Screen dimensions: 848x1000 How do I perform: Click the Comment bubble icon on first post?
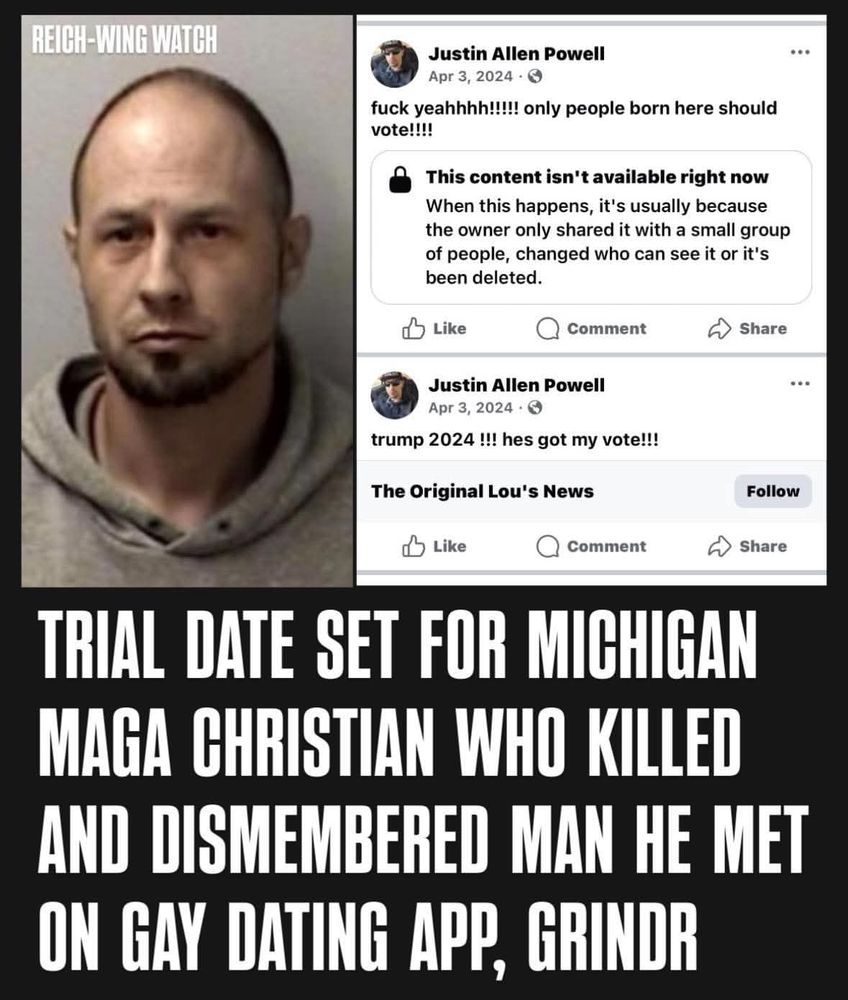coord(547,329)
